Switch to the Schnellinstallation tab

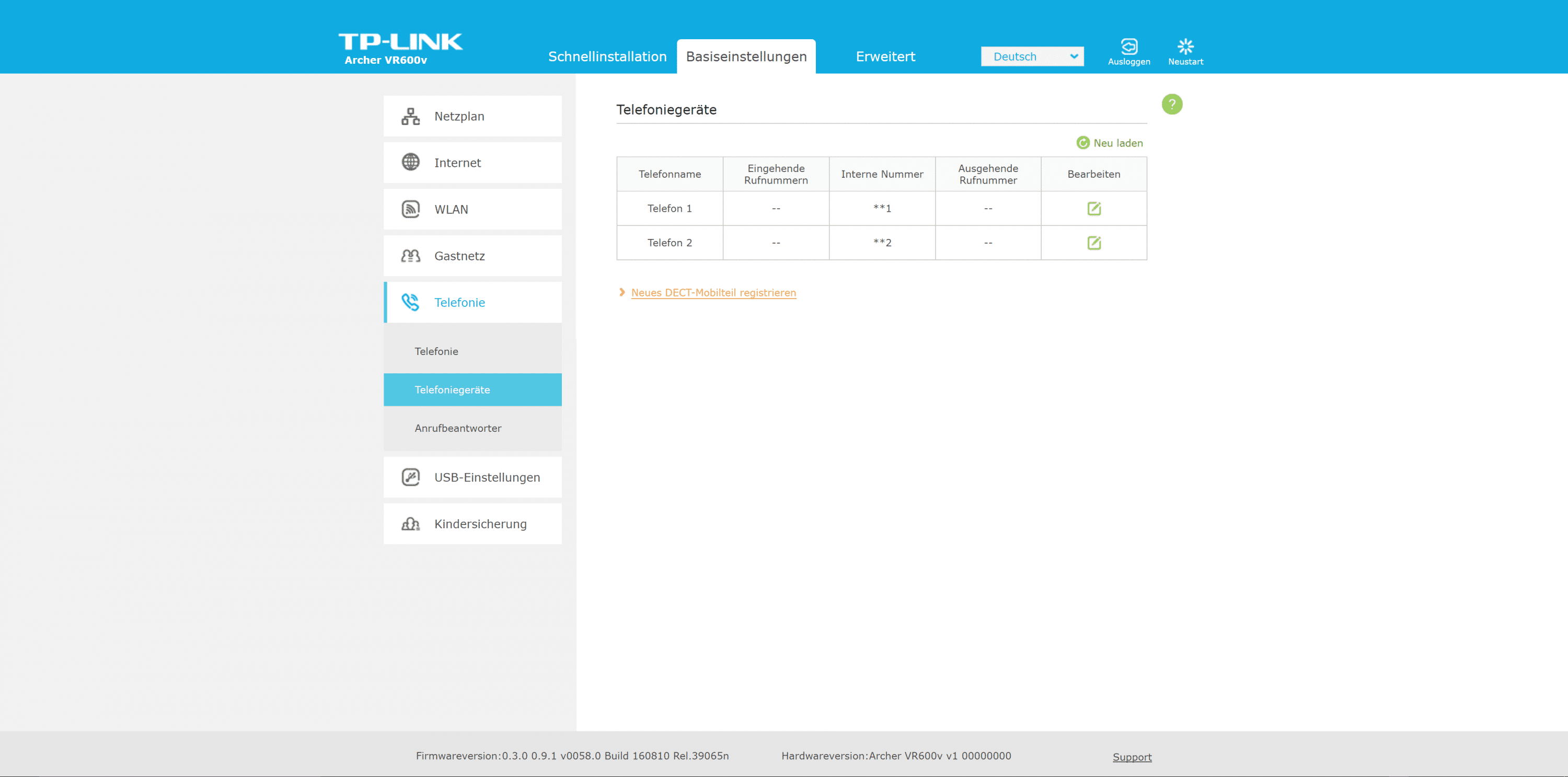coord(607,56)
